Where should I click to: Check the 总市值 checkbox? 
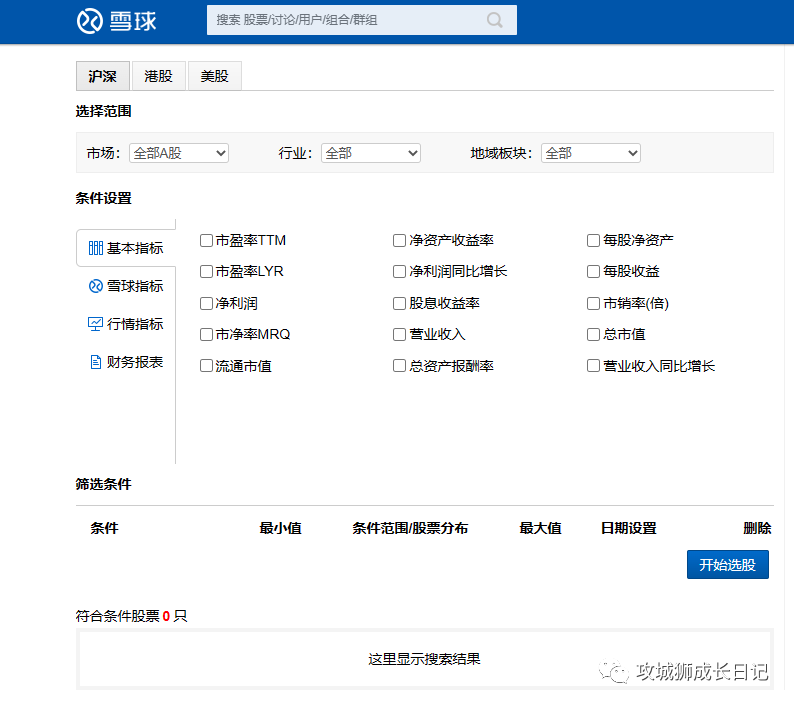point(594,334)
